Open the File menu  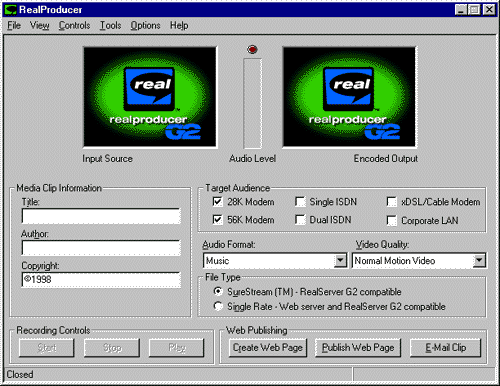14,26
